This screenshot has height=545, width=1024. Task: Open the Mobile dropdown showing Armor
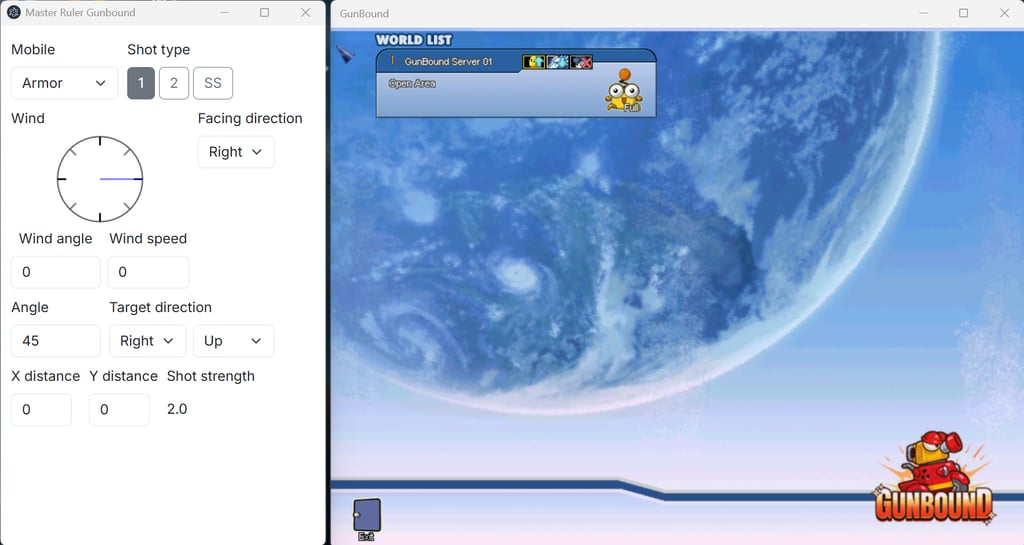(64, 83)
